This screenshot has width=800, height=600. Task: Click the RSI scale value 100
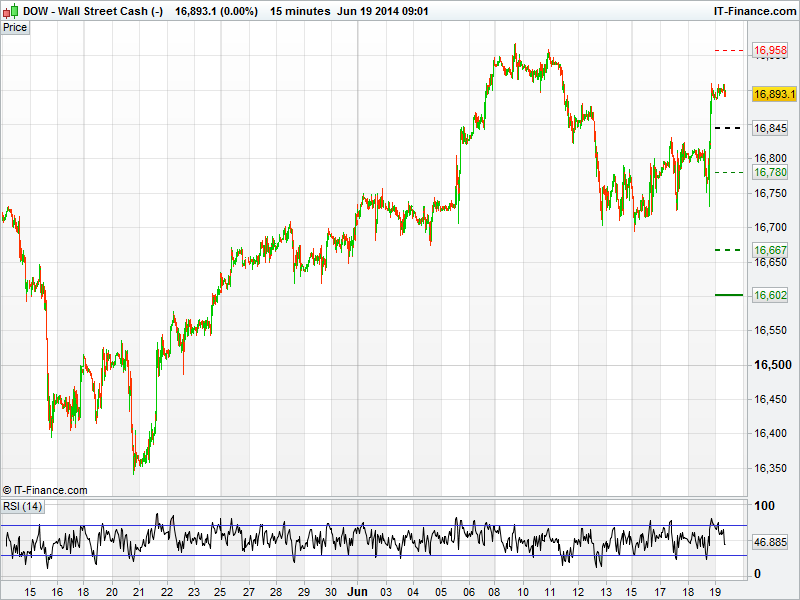tap(763, 507)
